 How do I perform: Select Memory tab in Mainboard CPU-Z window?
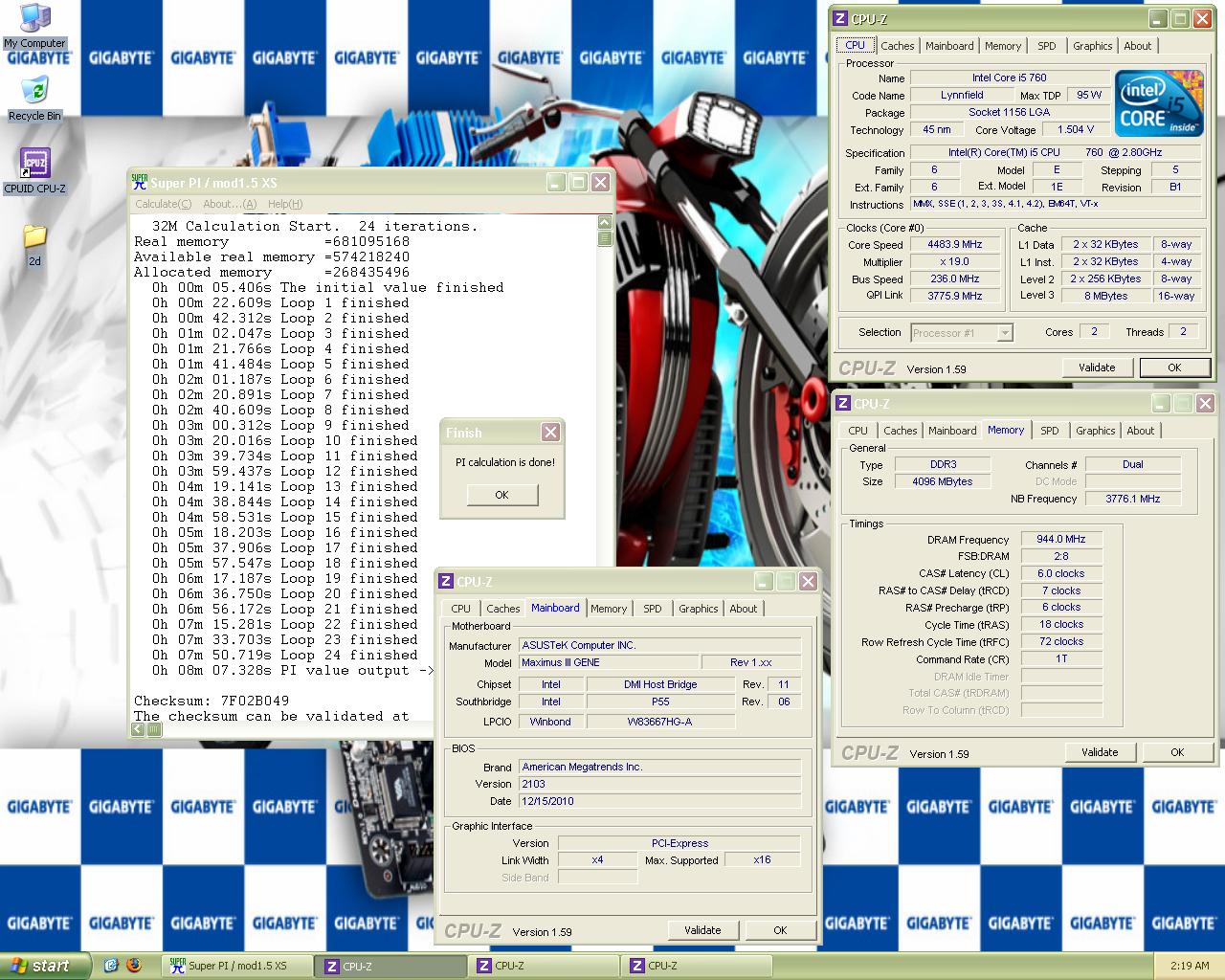609,609
